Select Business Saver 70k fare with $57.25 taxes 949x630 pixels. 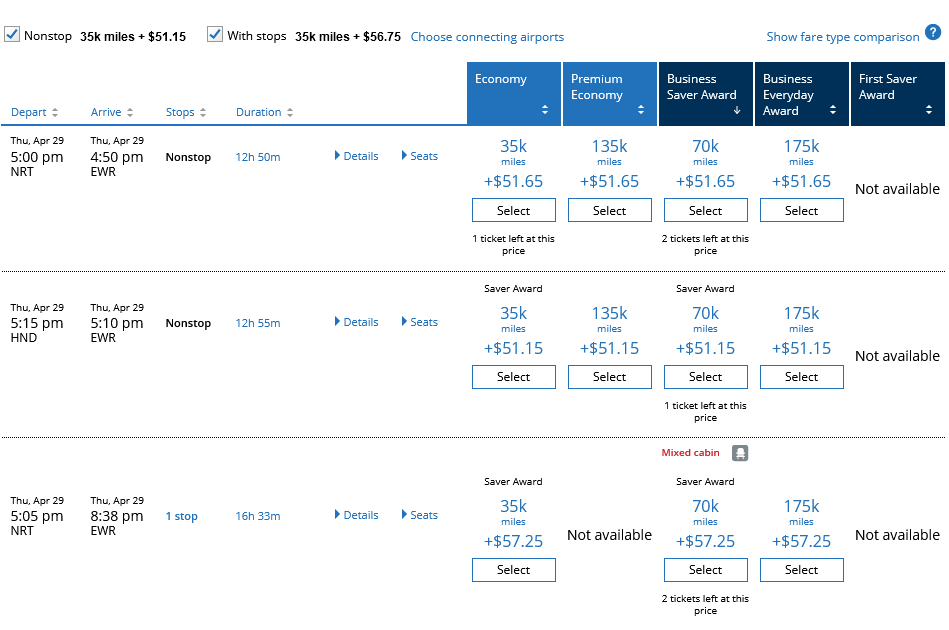coord(706,569)
